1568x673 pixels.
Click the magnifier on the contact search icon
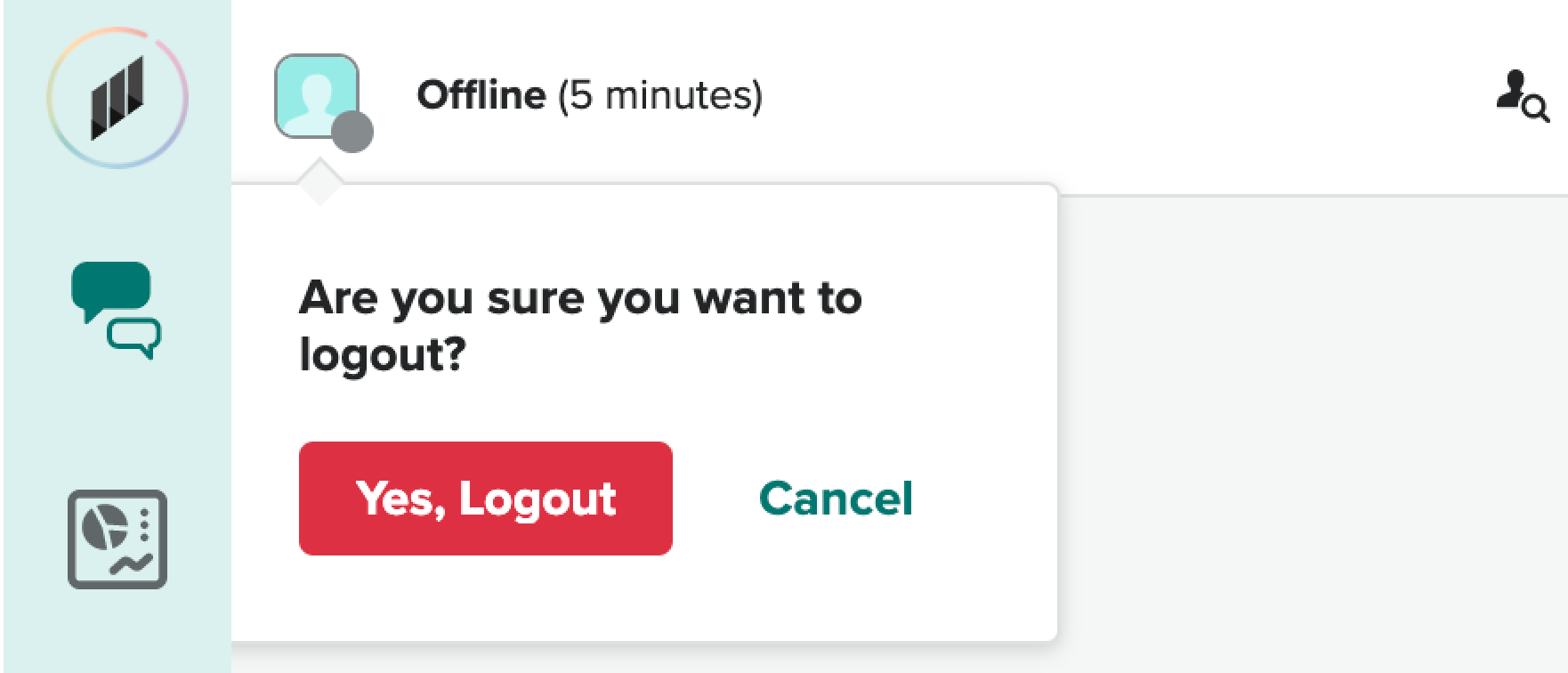click(x=1536, y=109)
